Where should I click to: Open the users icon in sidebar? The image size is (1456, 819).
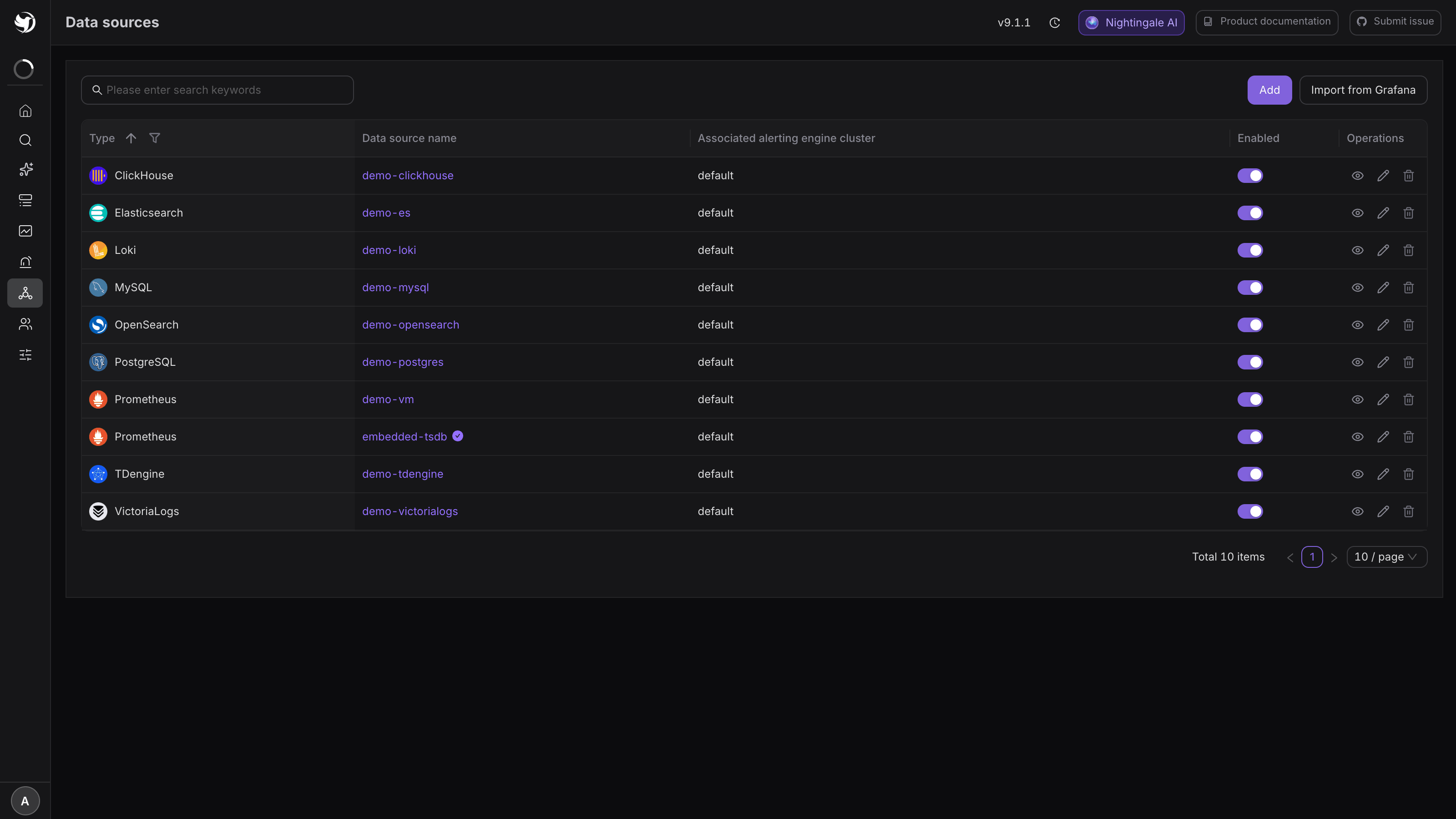(25, 324)
